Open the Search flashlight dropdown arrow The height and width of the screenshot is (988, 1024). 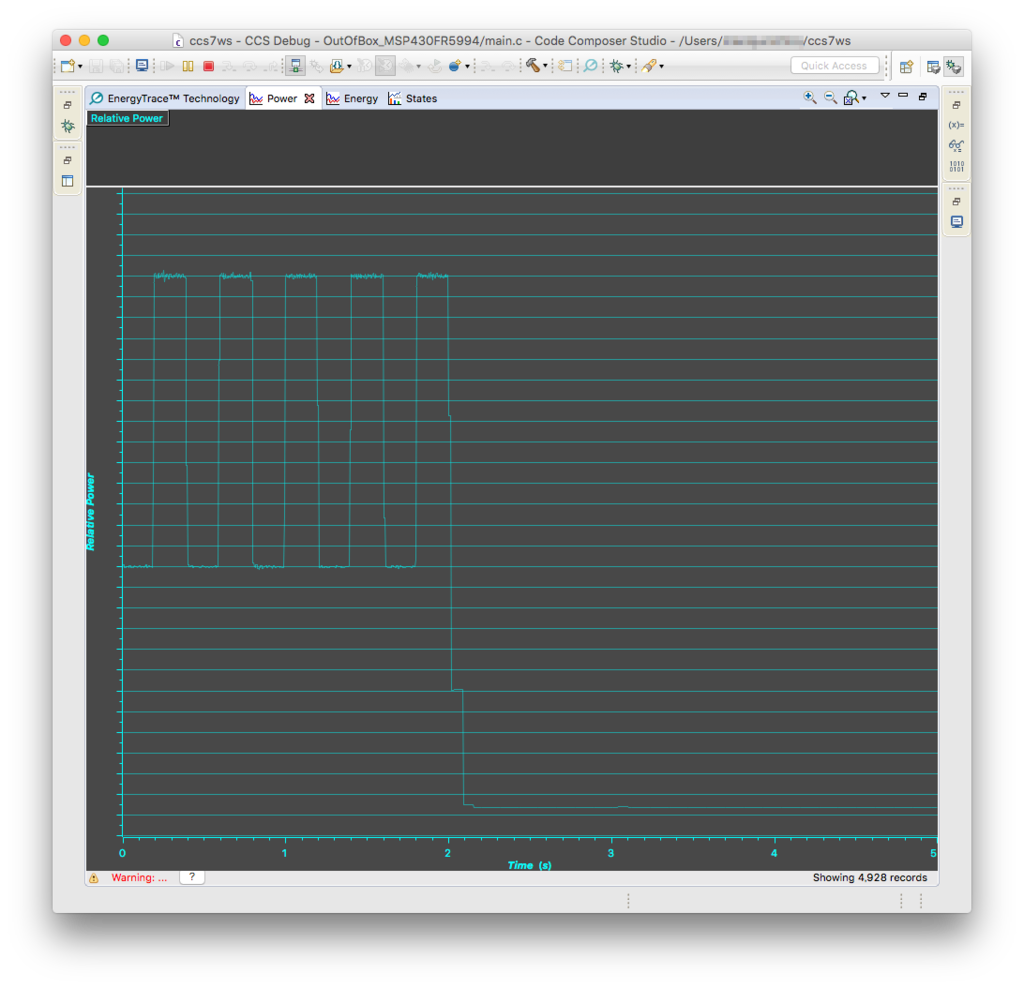[x=662, y=67]
